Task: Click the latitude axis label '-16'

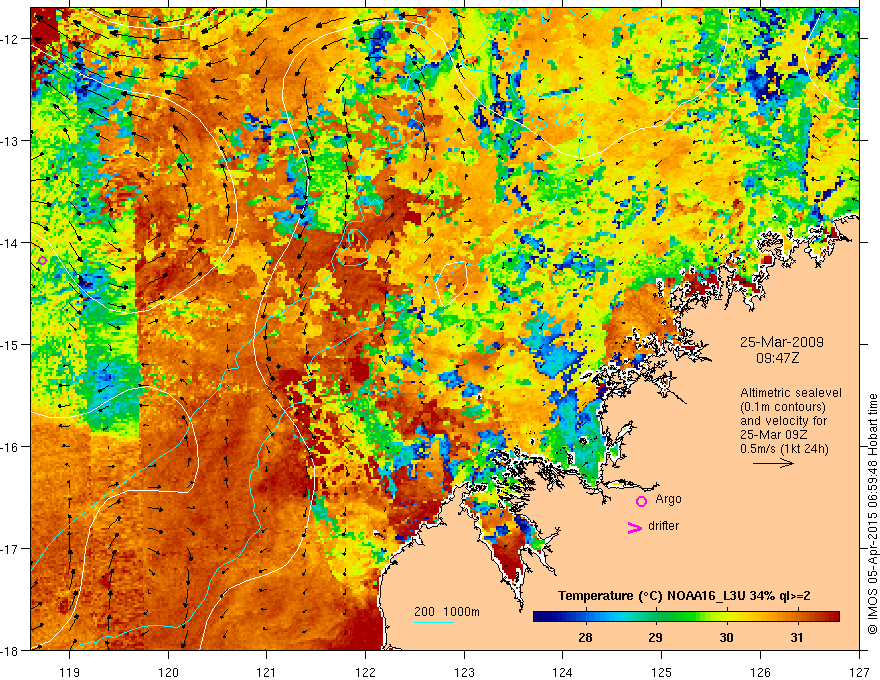Action: coord(11,447)
